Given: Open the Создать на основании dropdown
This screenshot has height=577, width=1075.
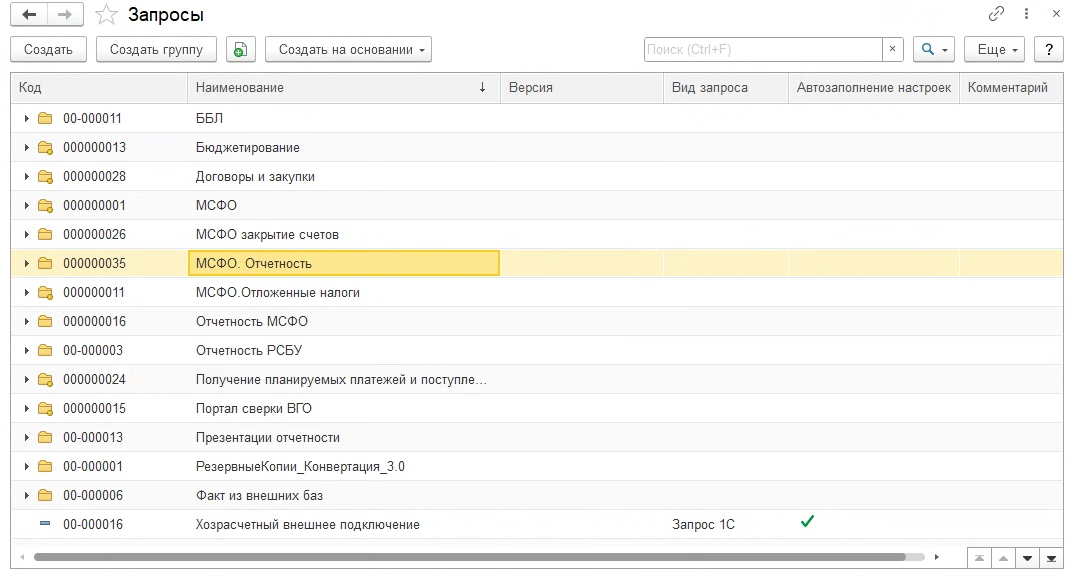Looking at the screenshot, I should [x=348, y=49].
